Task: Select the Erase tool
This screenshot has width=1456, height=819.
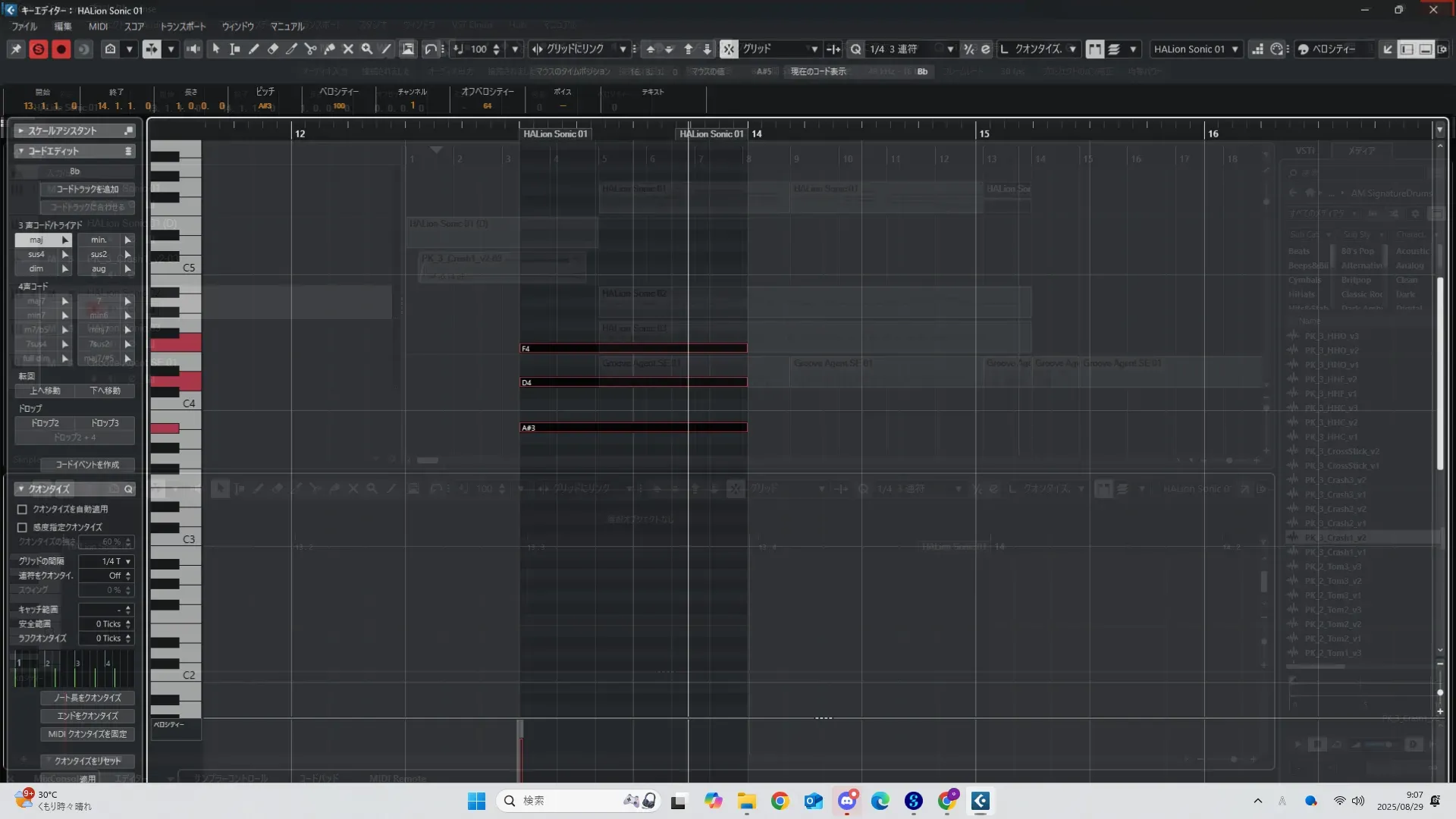Action: [273, 49]
